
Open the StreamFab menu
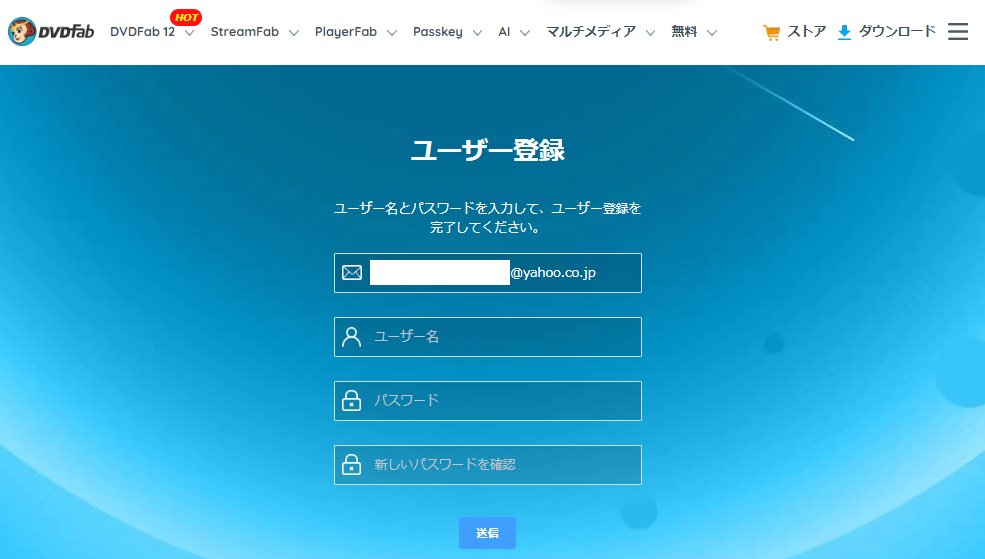click(244, 32)
